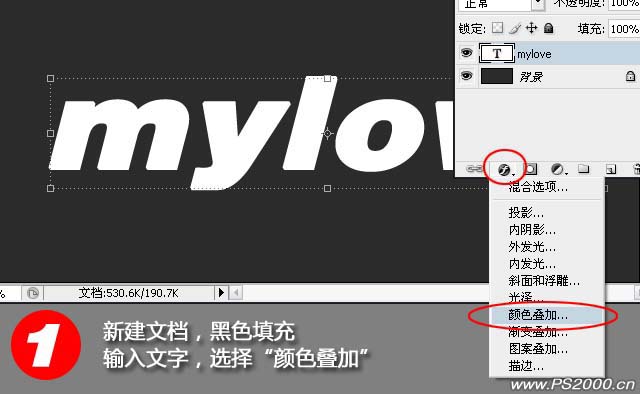Click the text box center crosshair point
640x394 pixels.
327,134
